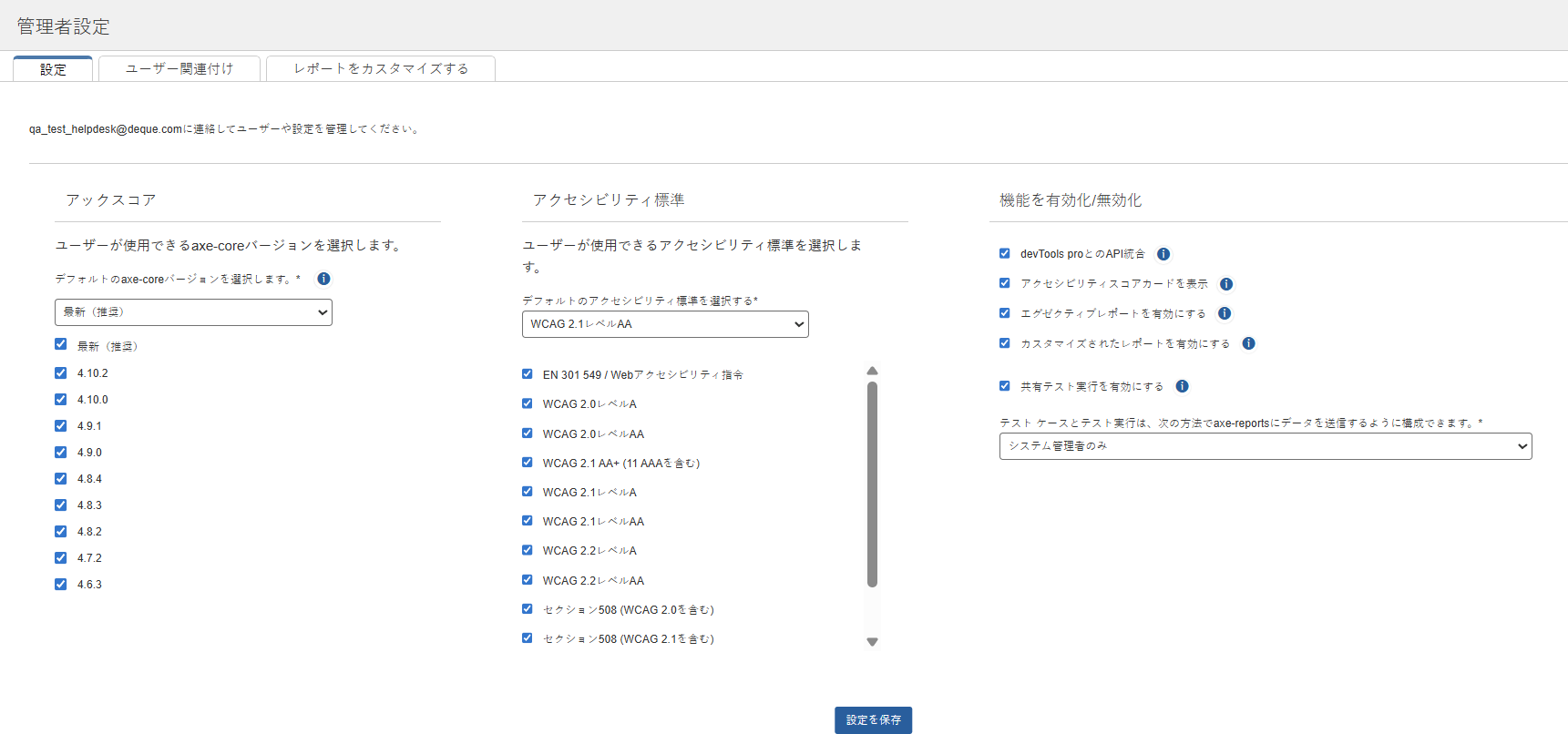This screenshot has width=1568, height=734.
Task: Click info icon beside default axe-core version label
Action: [323, 279]
